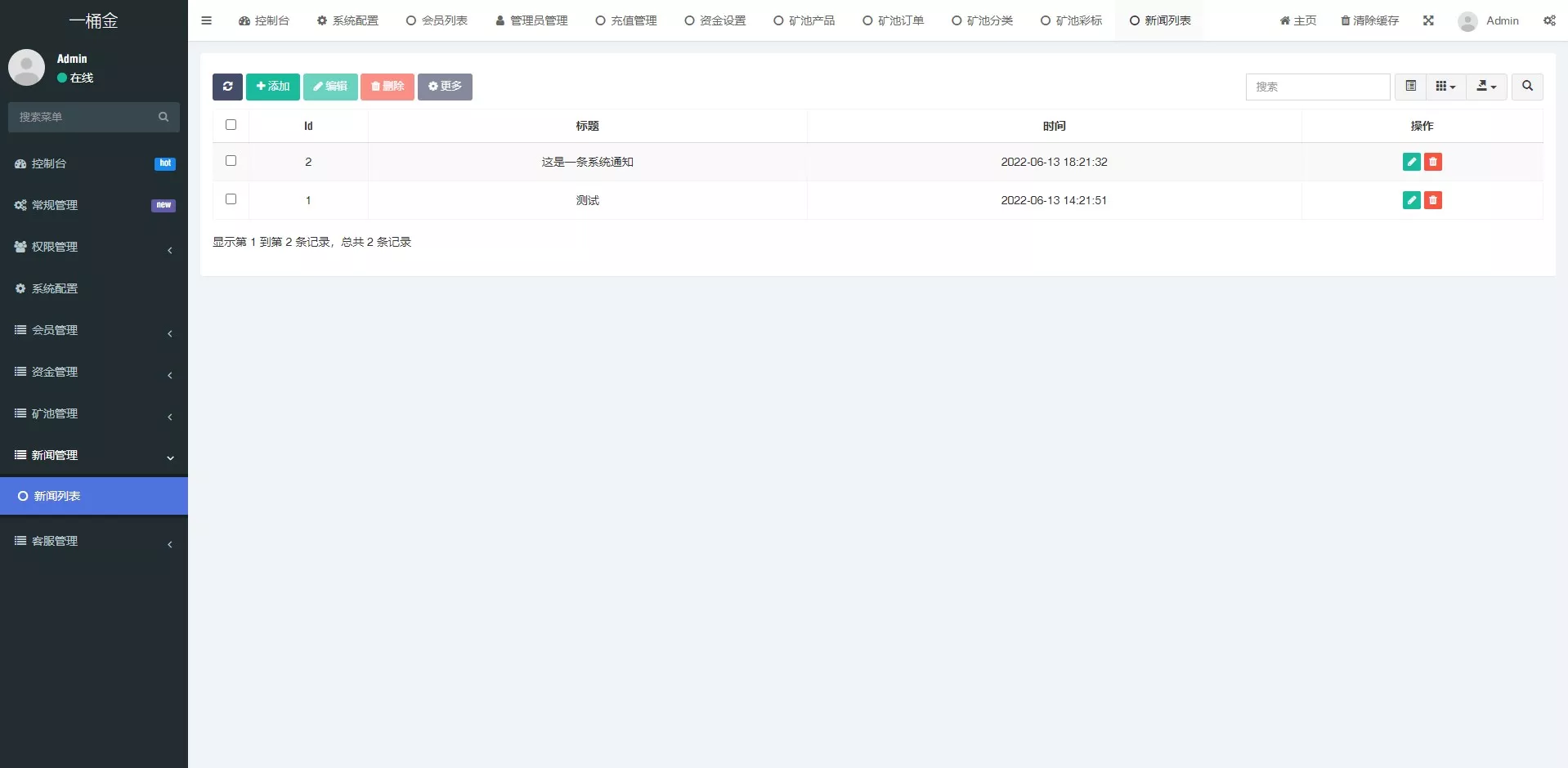Screen dimensions: 1568x768
Task: Click the table search input field
Action: pos(1317,87)
